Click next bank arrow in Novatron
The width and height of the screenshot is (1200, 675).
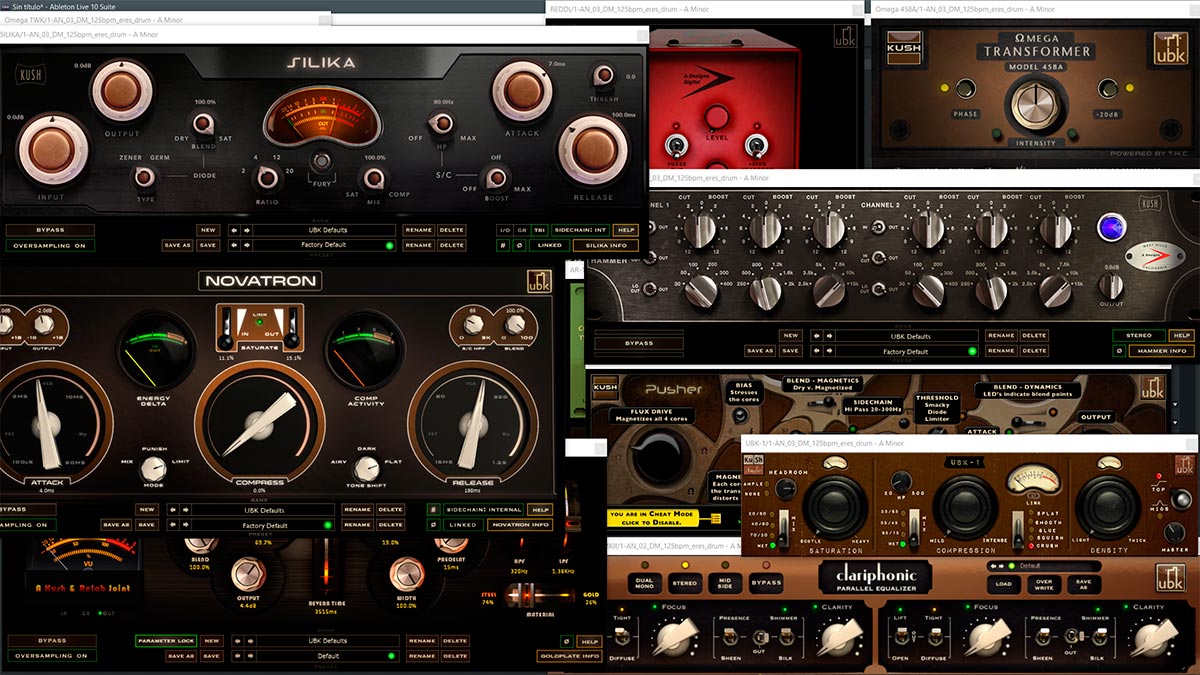tap(185, 509)
